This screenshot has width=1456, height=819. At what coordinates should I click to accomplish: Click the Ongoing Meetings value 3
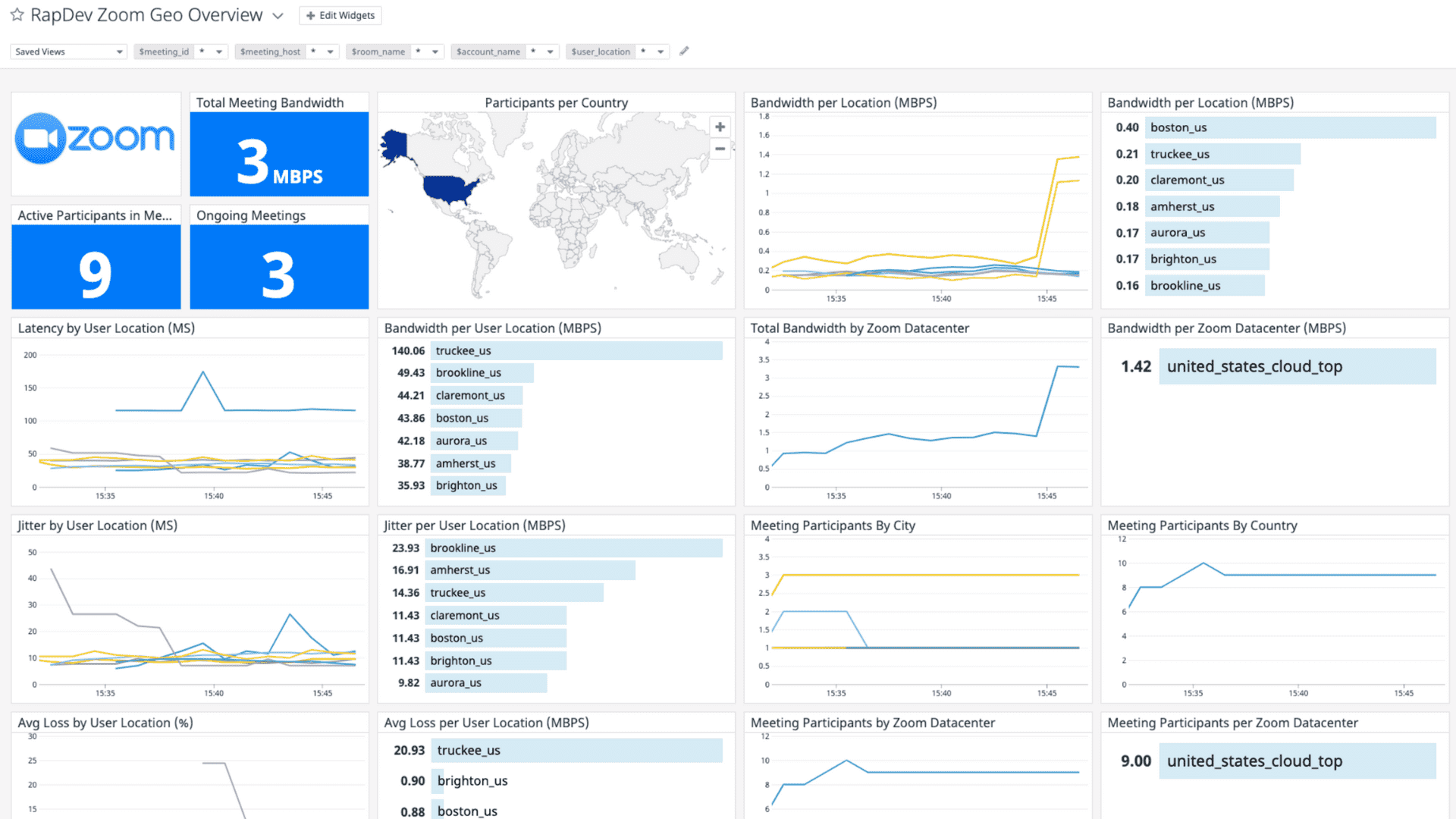(278, 274)
